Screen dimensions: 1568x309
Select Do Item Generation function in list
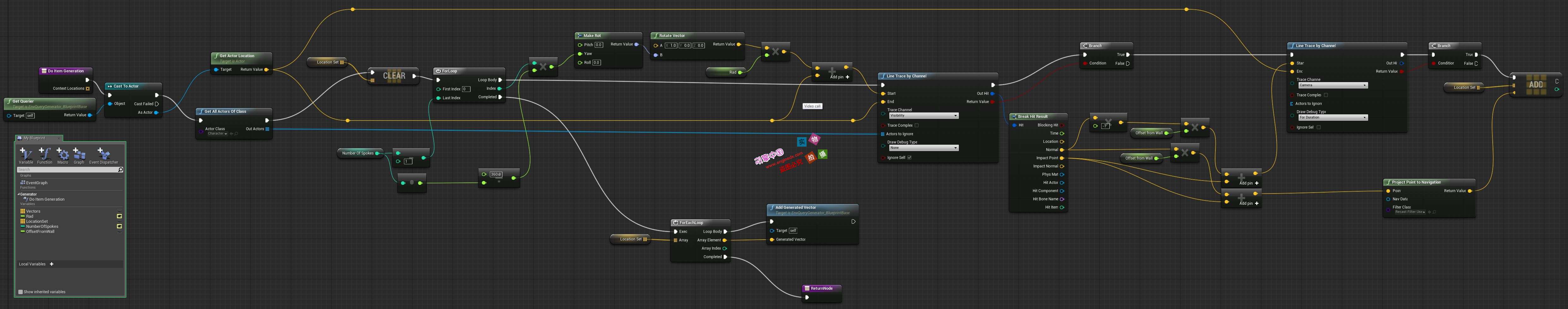46,199
